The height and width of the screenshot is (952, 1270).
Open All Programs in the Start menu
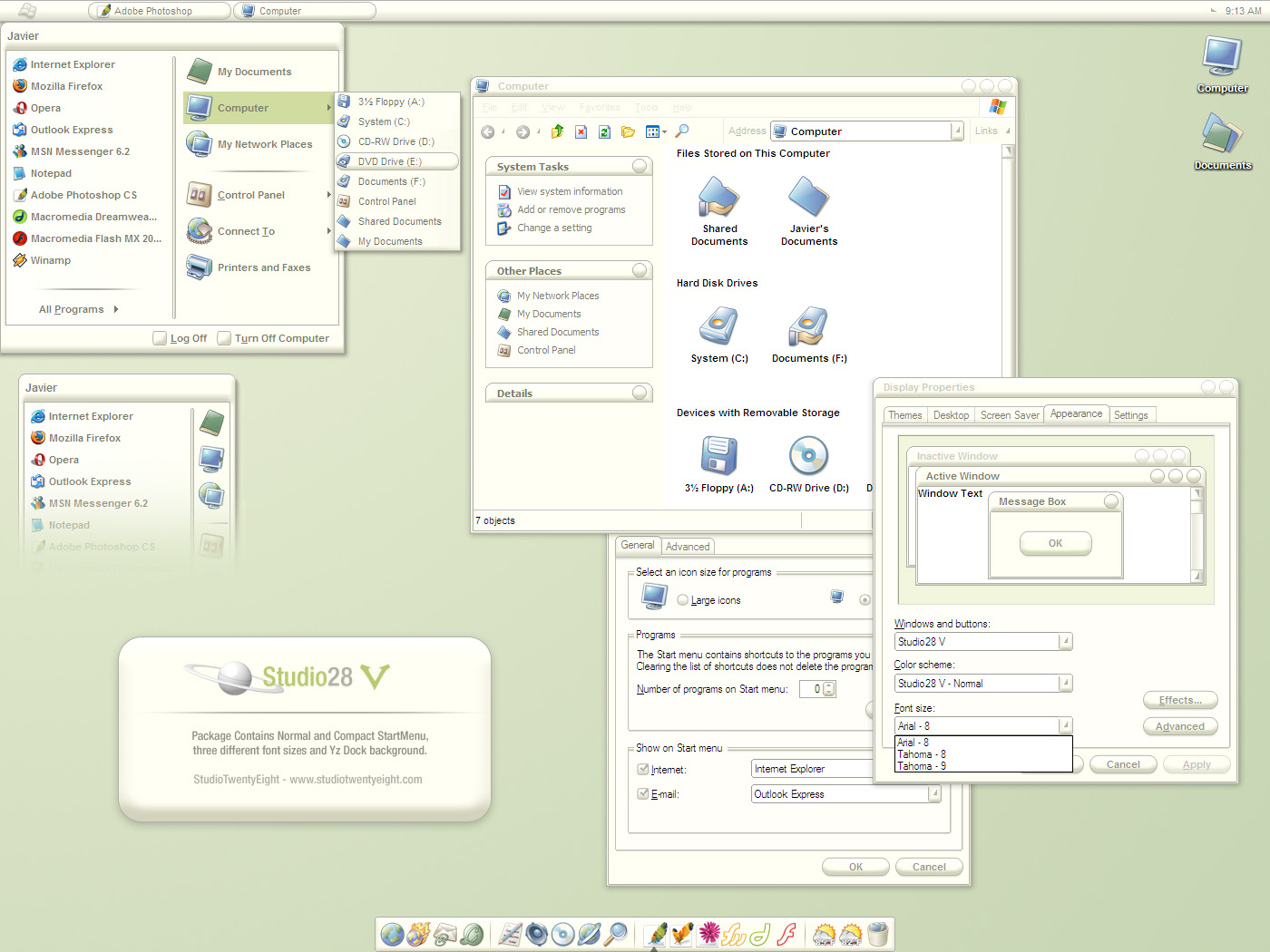(x=78, y=309)
